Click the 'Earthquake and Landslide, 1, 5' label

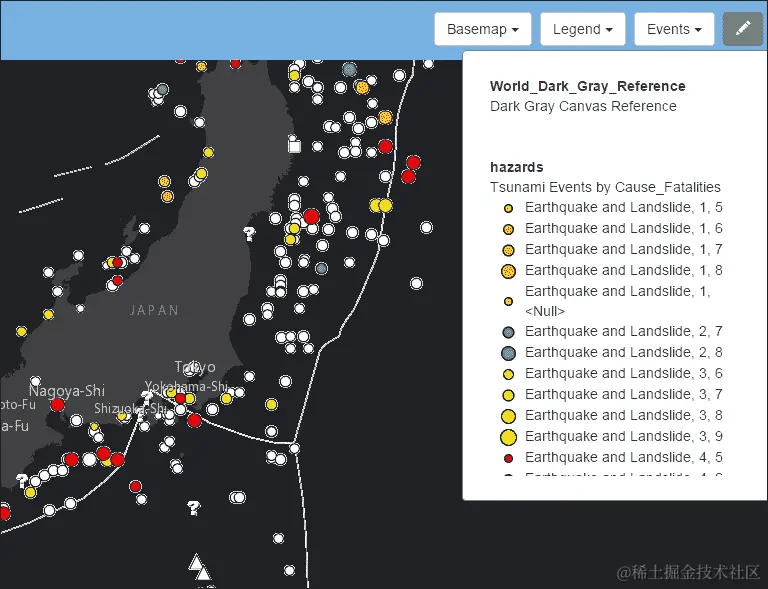coord(624,208)
